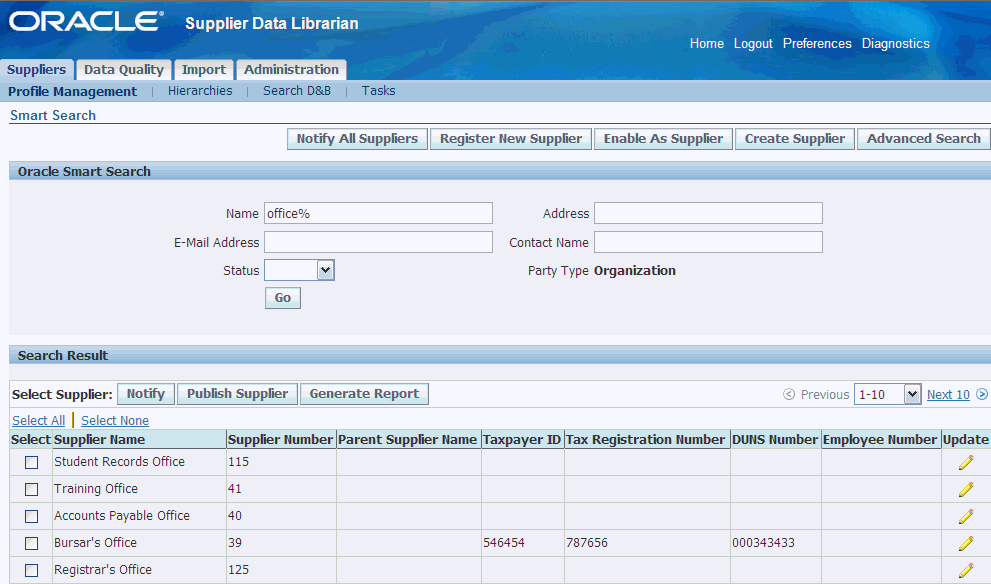
Task: Click Register New Supplier button
Action: coord(511,139)
